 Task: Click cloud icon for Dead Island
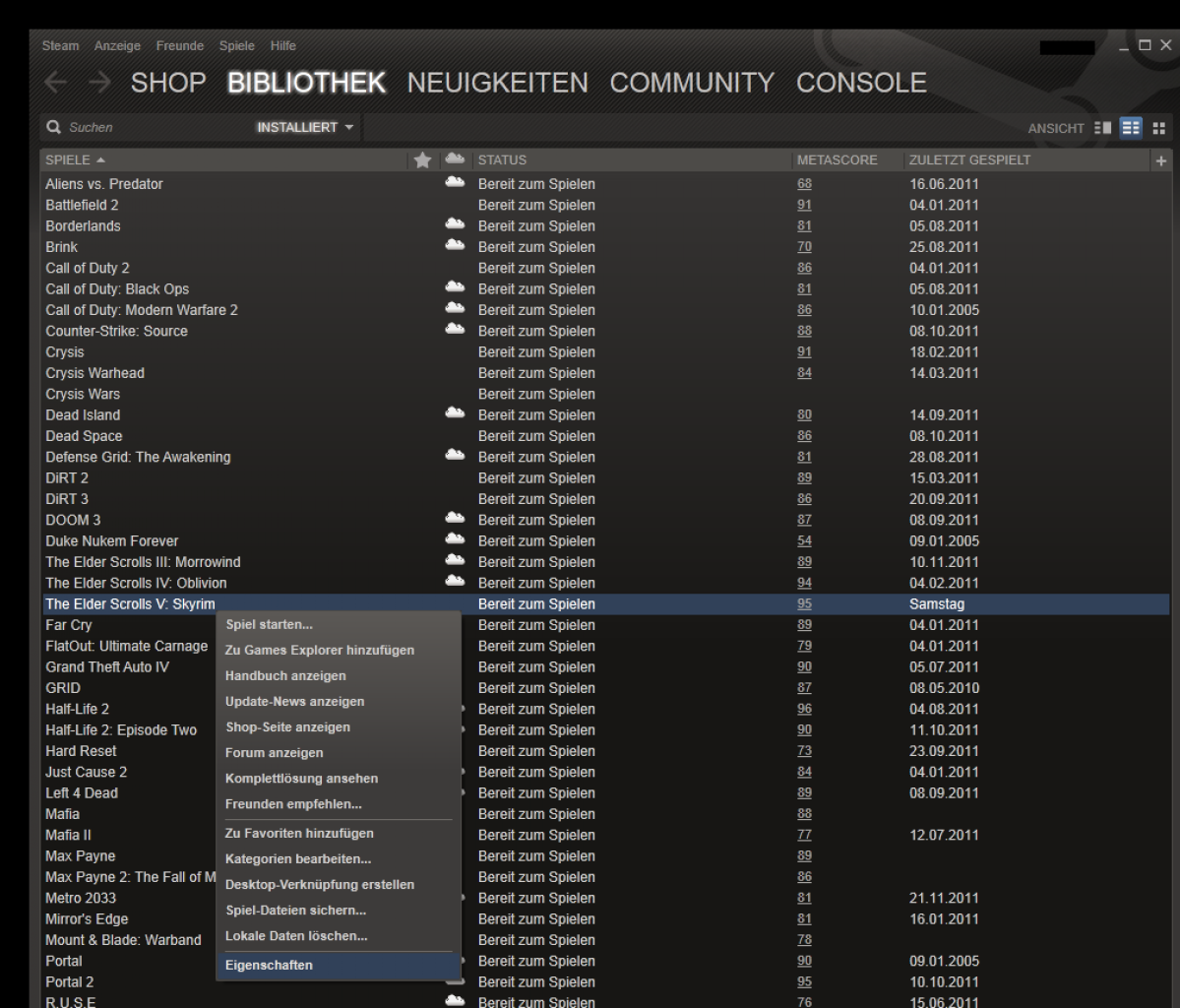(455, 413)
